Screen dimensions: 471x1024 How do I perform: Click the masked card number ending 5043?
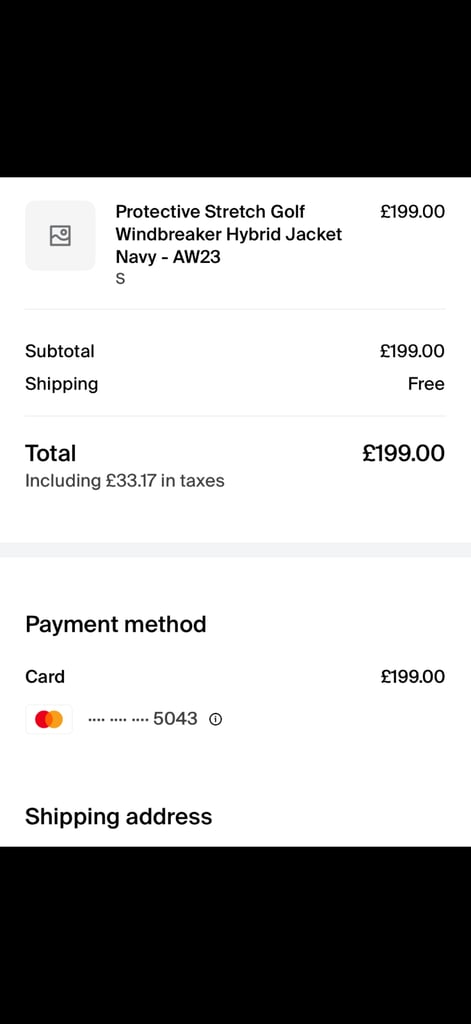[x=142, y=719]
